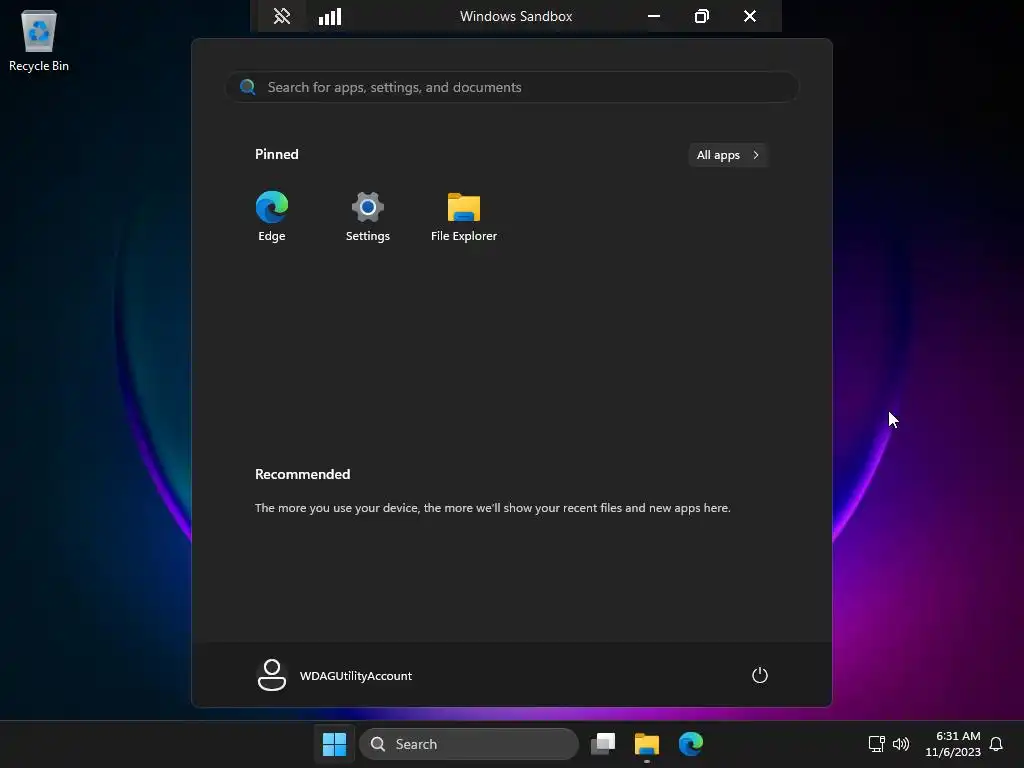Screen dimensions: 1024x768
Task: Restore down the Windows Sandbox window
Action: pos(701,16)
